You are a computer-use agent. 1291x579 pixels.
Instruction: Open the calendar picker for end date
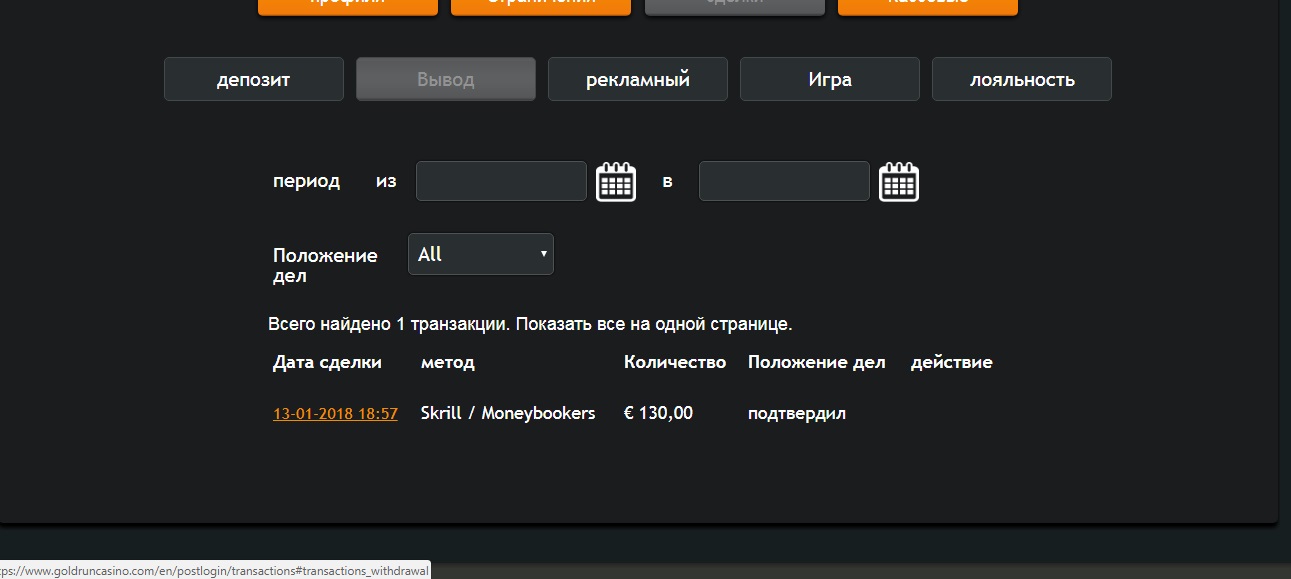click(899, 181)
